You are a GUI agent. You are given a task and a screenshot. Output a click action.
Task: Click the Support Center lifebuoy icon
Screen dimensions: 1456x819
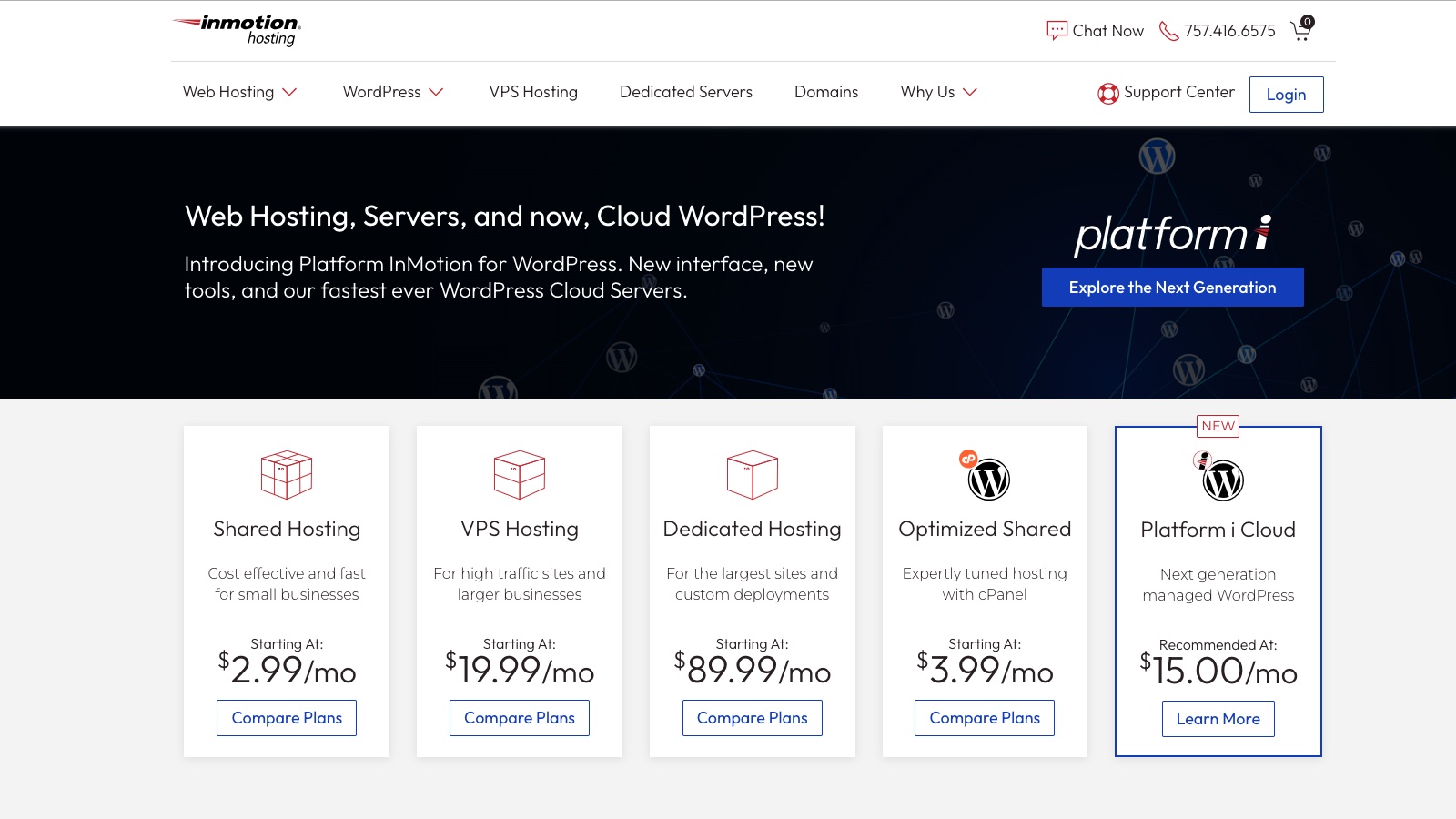[1108, 93]
